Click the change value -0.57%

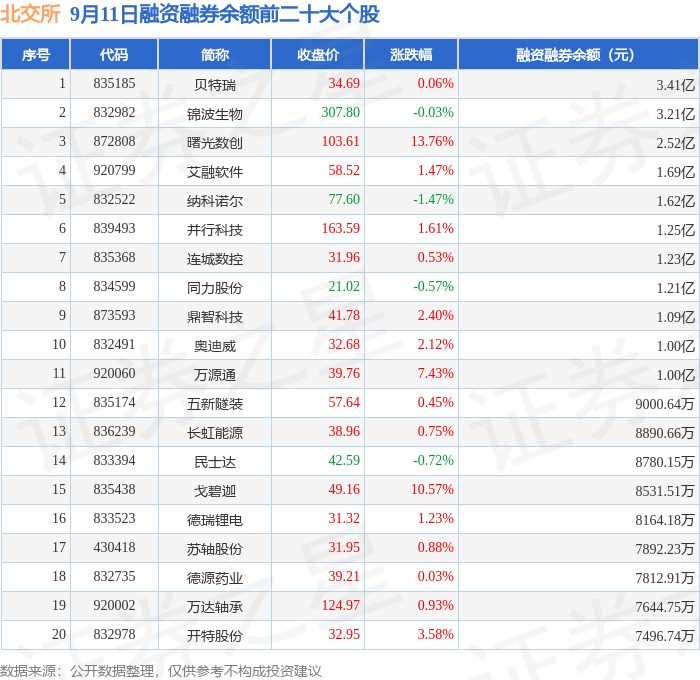[433, 286]
